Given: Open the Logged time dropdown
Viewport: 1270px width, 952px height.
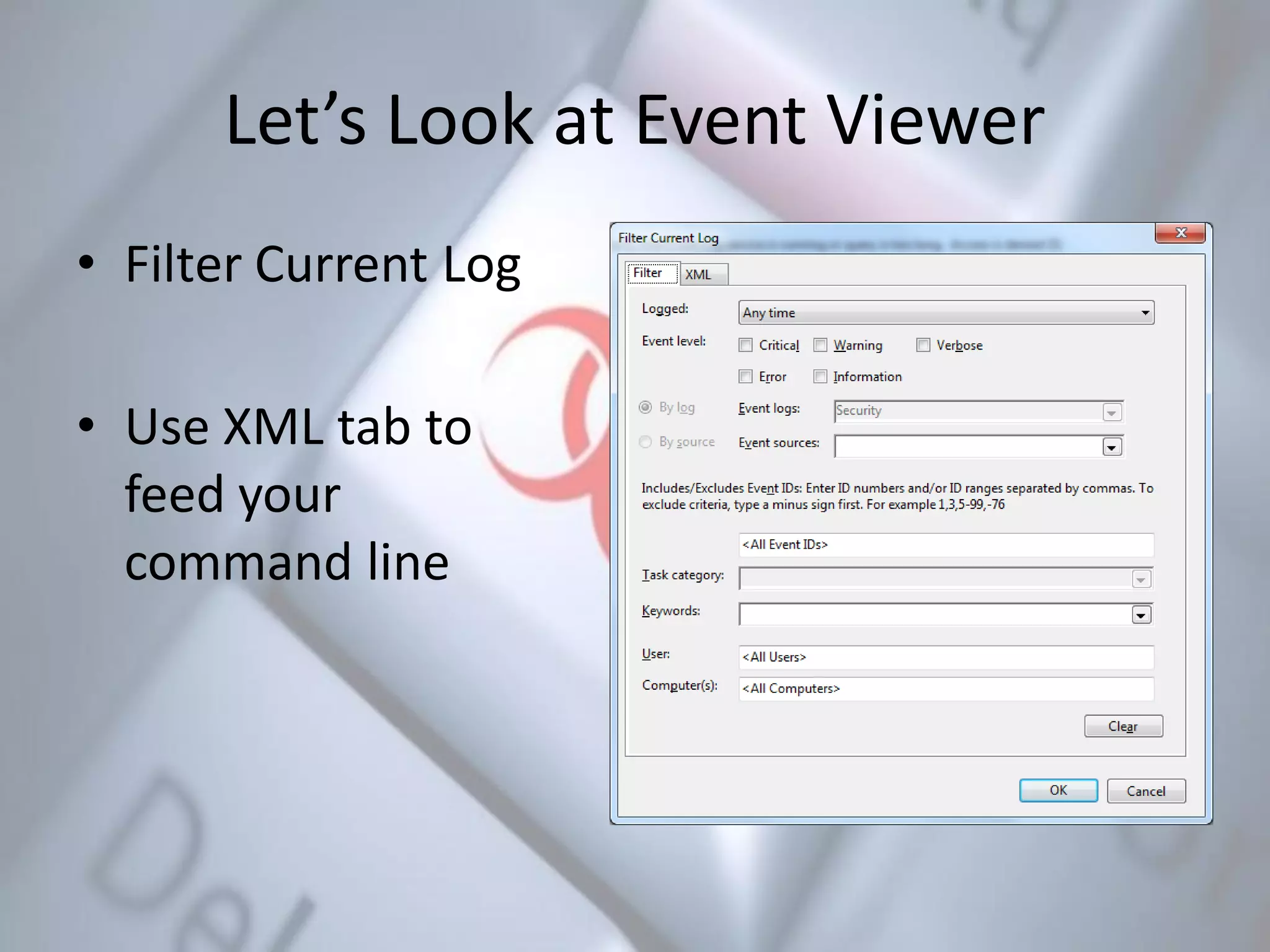Looking at the screenshot, I should 946,312.
